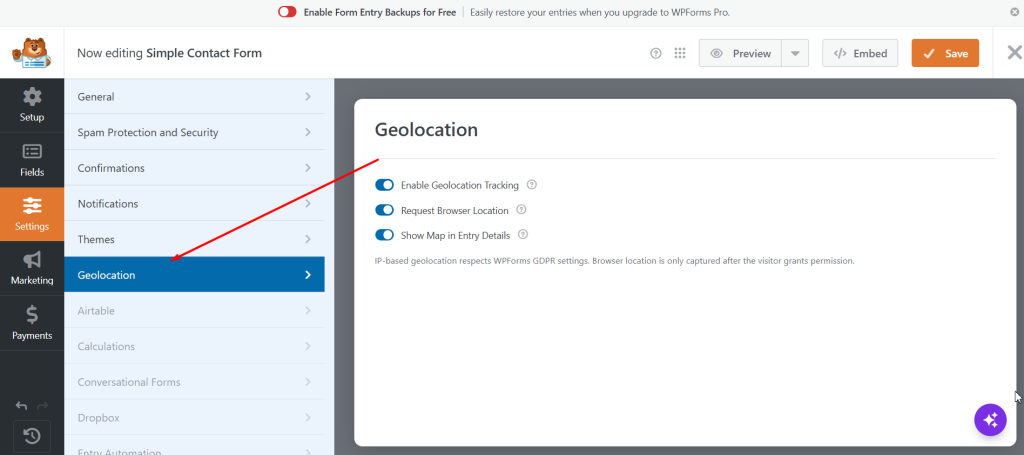
Task: Save the form with Save button
Action: click(x=945, y=54)
